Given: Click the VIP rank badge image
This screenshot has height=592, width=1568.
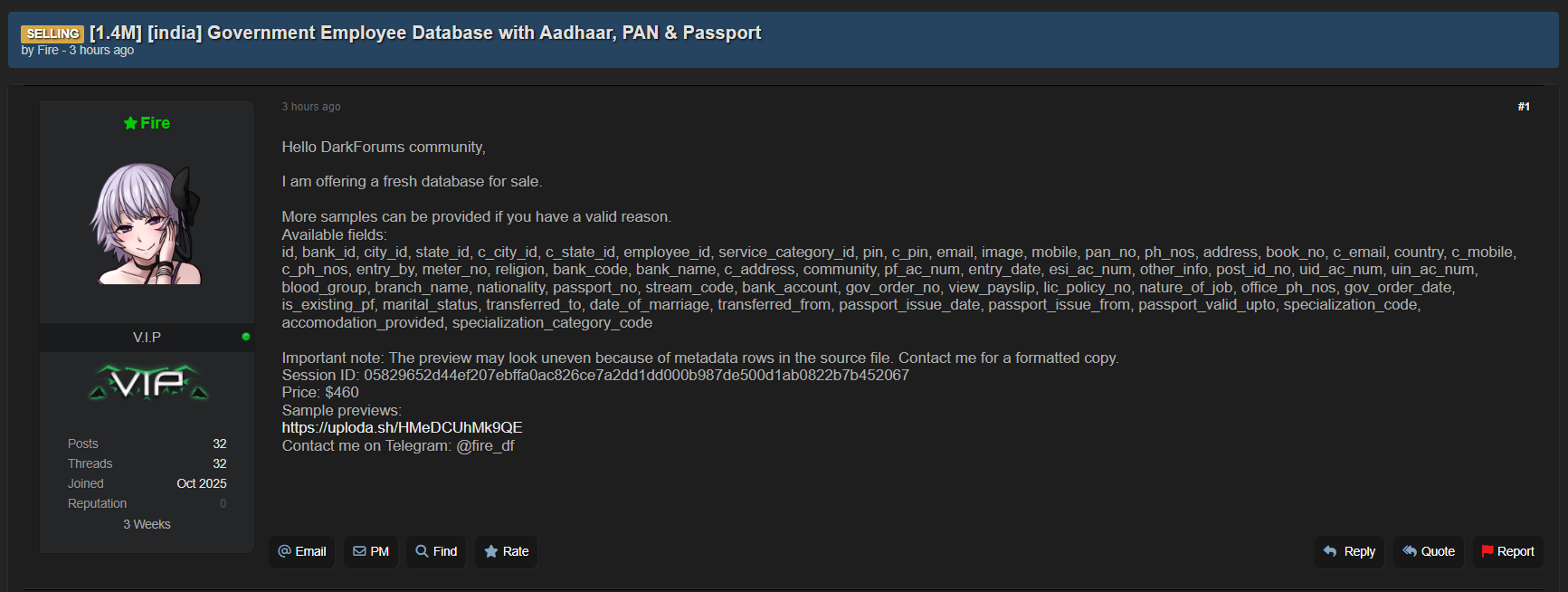Looking at the screenshot, I should click(147, 383).
